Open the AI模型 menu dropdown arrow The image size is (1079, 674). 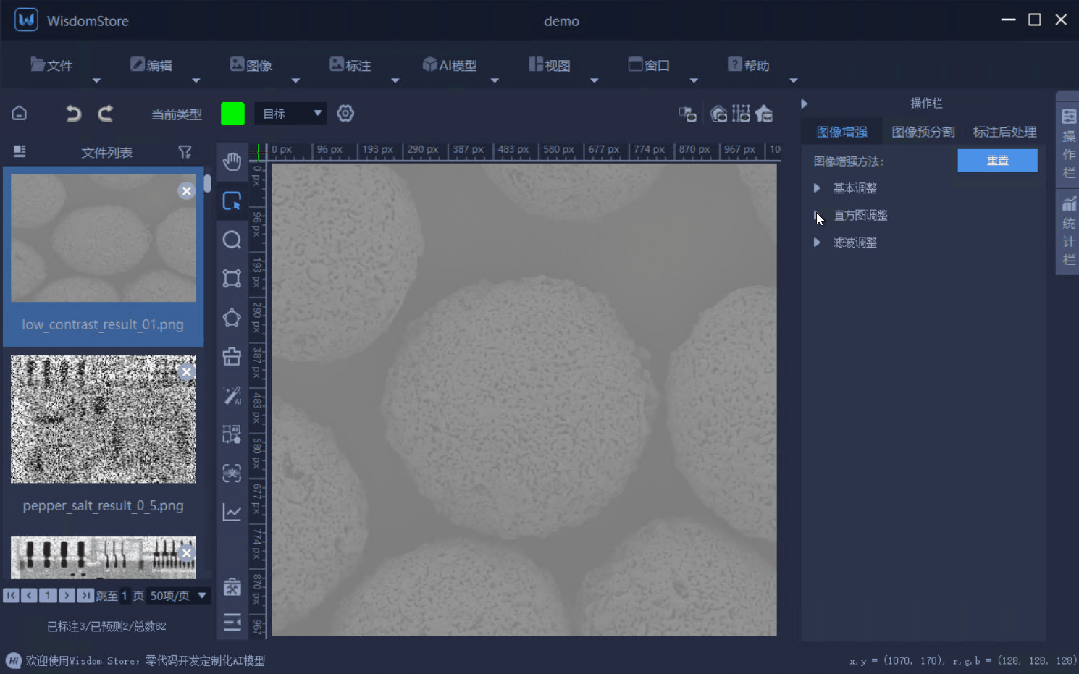(495, 81)
